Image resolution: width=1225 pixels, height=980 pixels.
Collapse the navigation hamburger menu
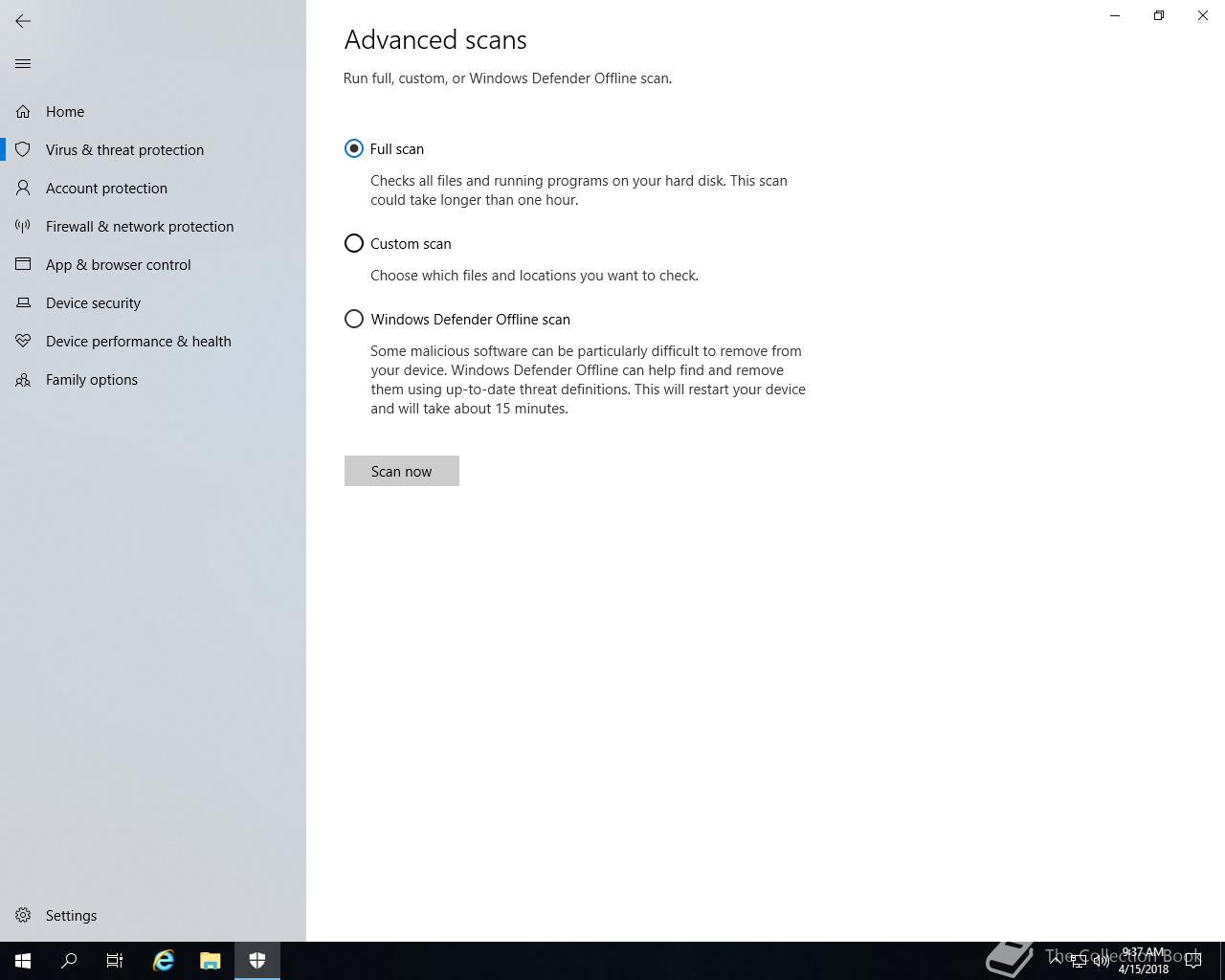point(23,64)
